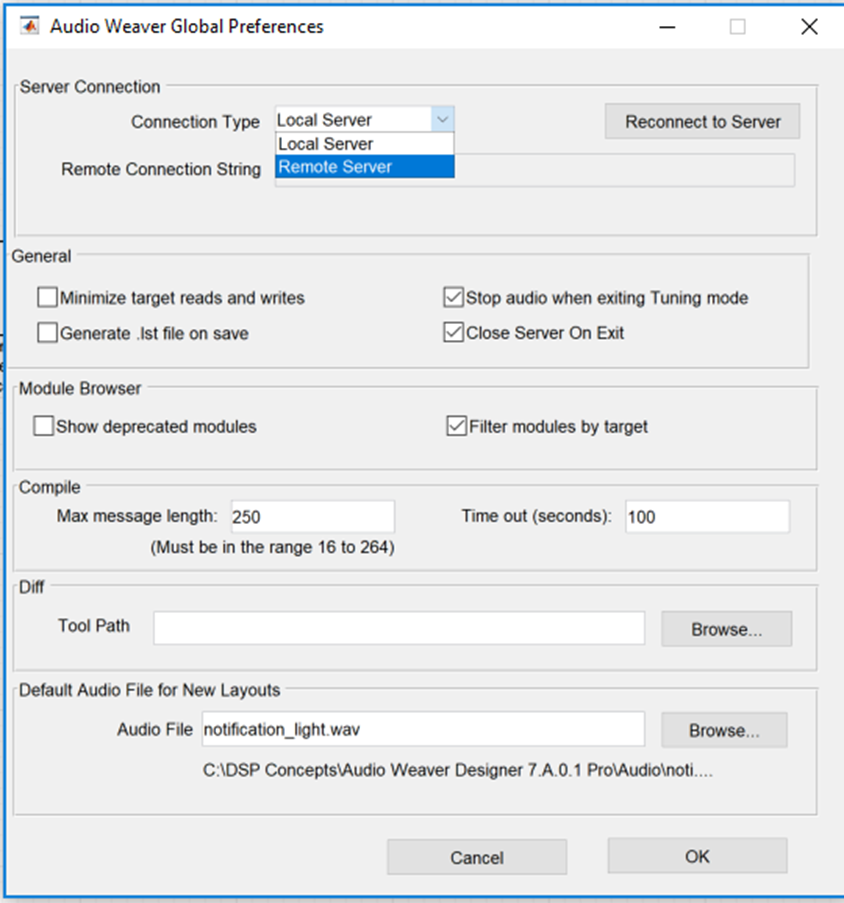The image size is (844, 903).
Task: Click the Max message length input box
Action: pos(312,517)
